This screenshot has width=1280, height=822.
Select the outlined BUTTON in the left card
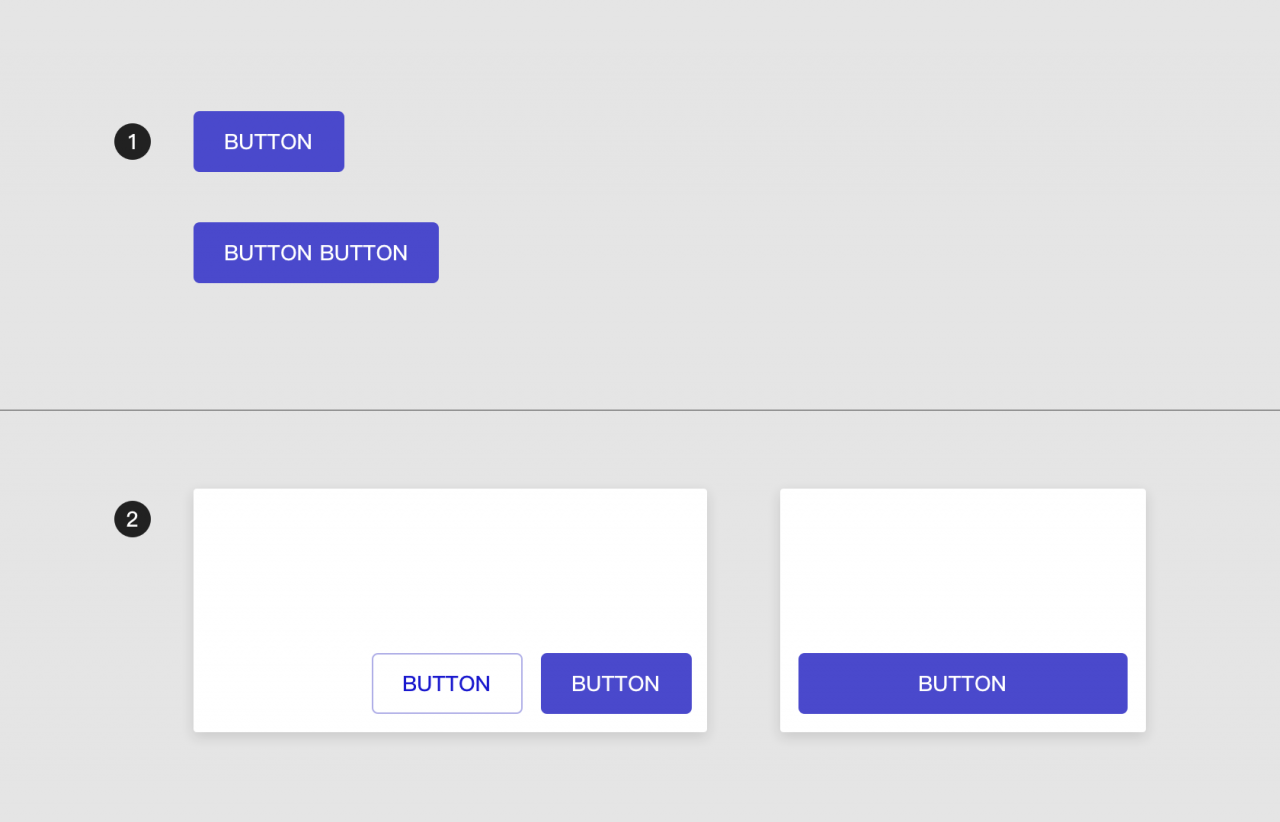click(446, 684)
